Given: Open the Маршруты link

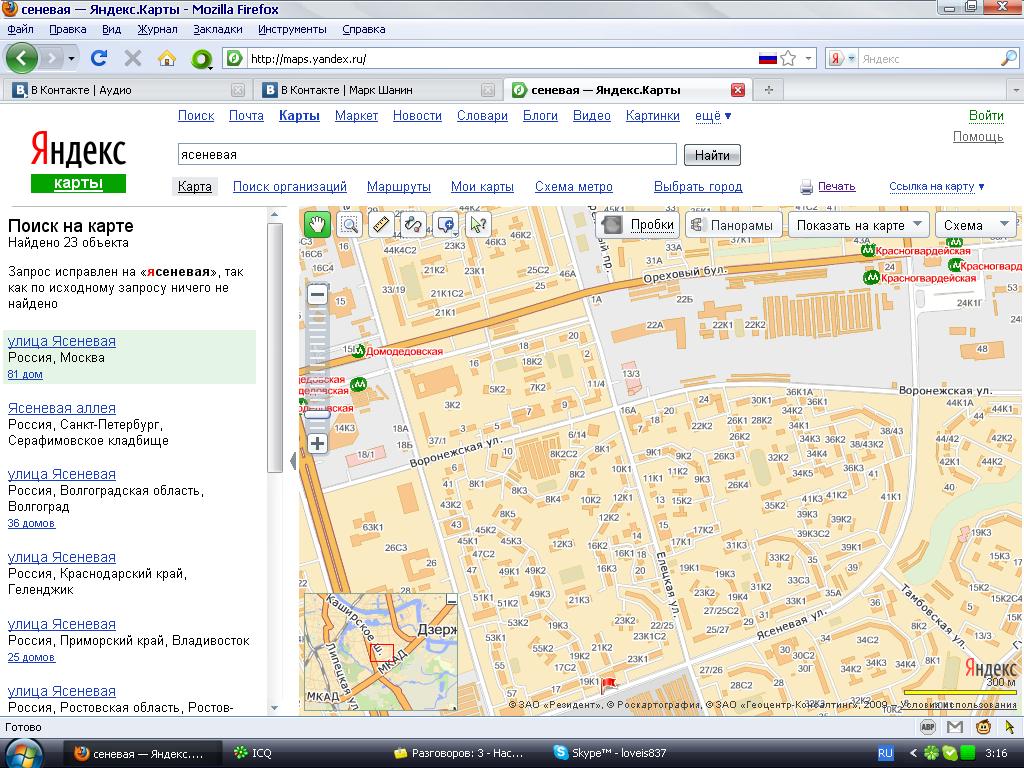Looking at the screenshot, I should point(398,186).
